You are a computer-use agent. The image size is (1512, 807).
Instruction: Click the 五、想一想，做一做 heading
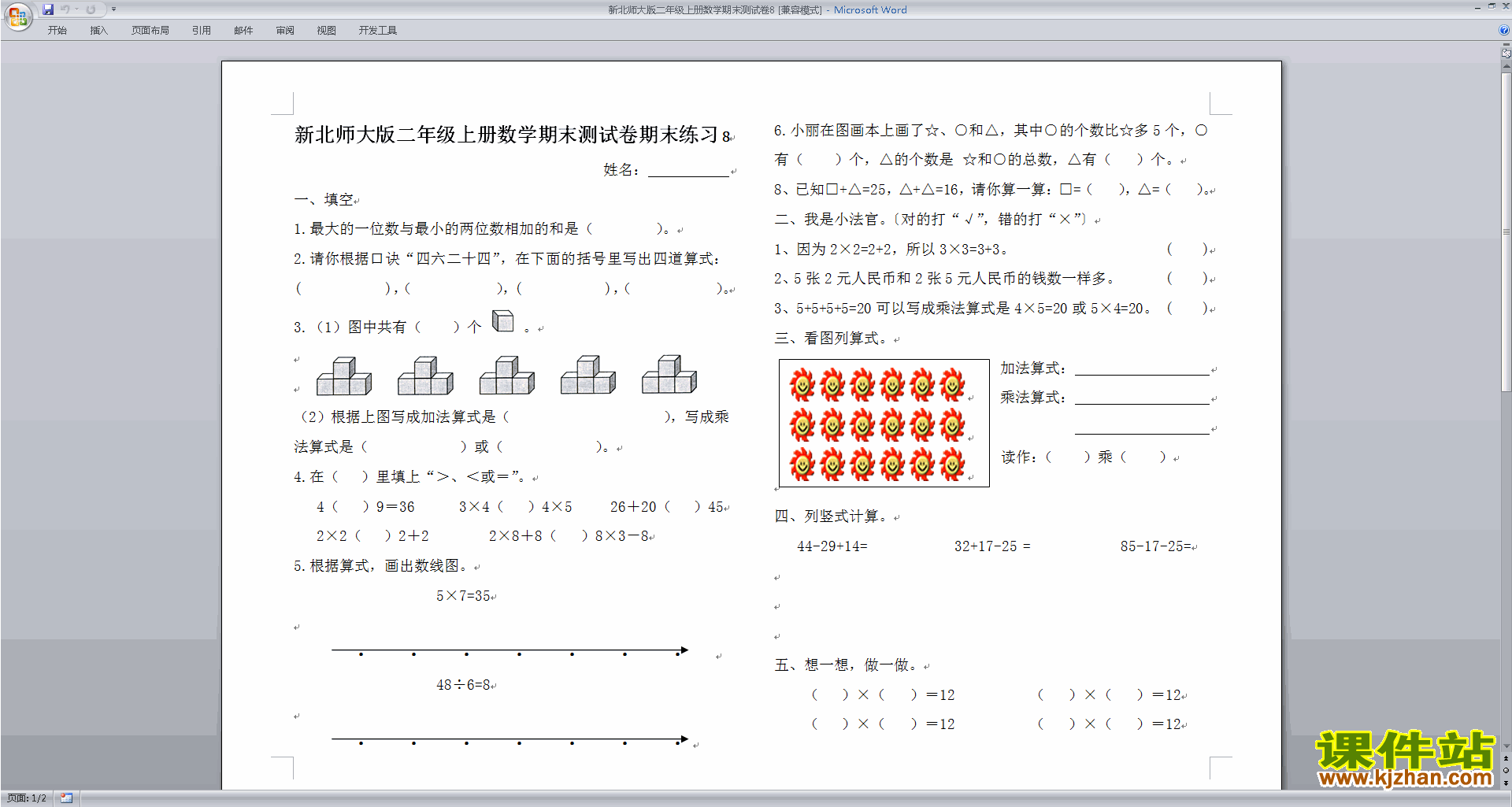pyautogui.click(x=847, y=665)
